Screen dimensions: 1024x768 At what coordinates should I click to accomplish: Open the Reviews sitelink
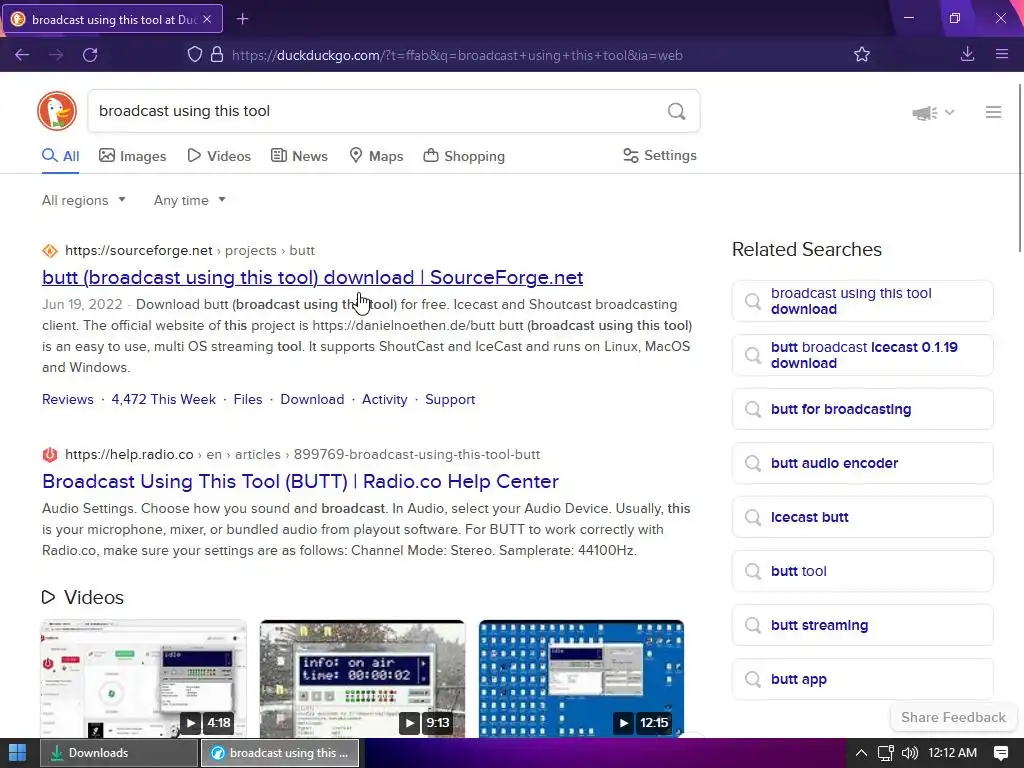68,400
